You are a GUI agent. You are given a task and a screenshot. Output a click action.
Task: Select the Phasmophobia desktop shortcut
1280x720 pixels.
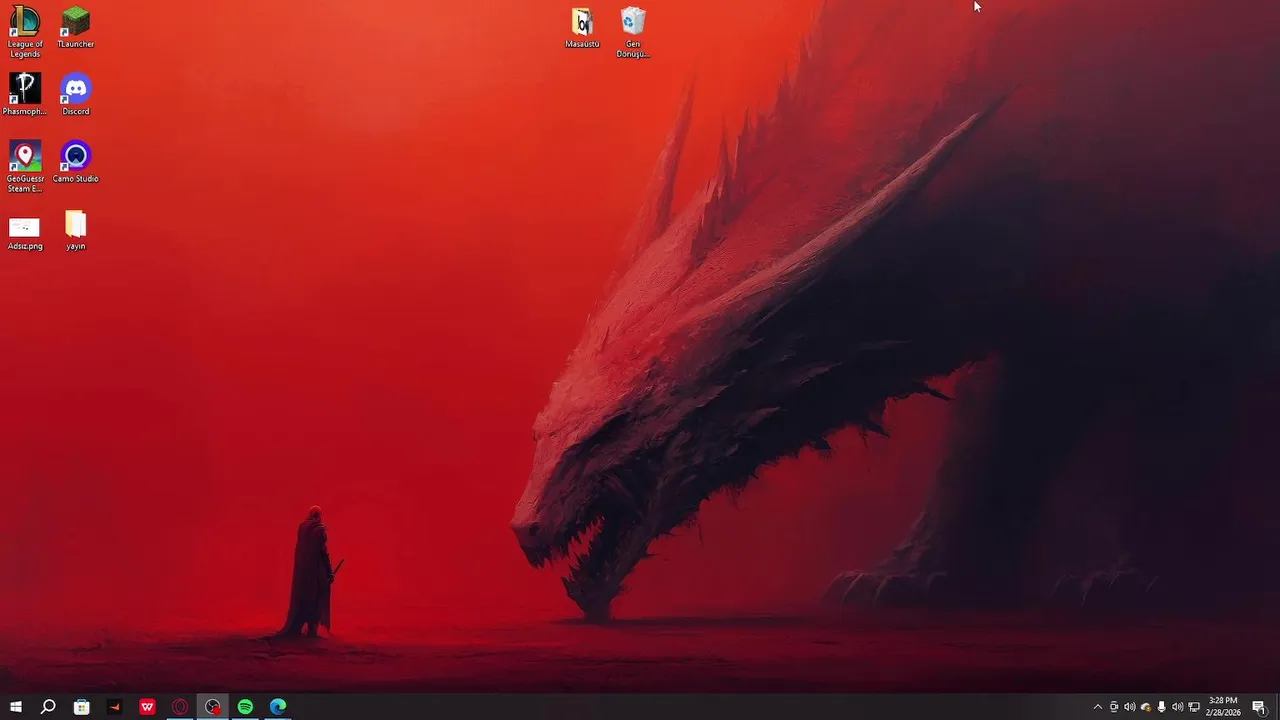point(25,94)
